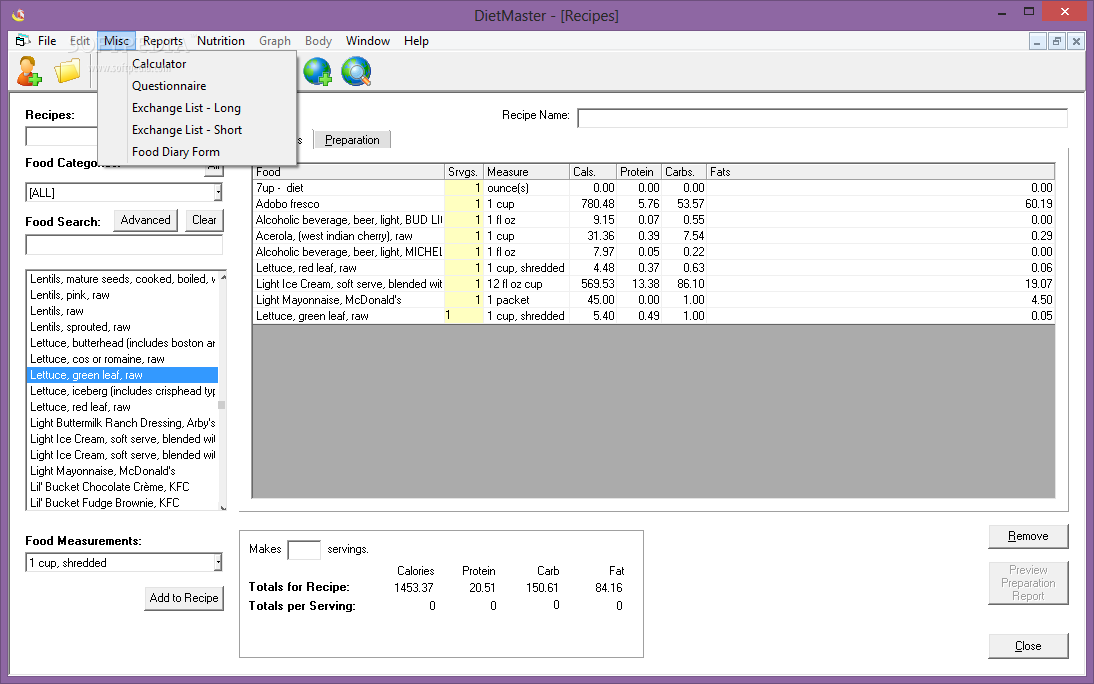
Task: Expand the Food Measurements dropdown
Action: click(218, 563)
